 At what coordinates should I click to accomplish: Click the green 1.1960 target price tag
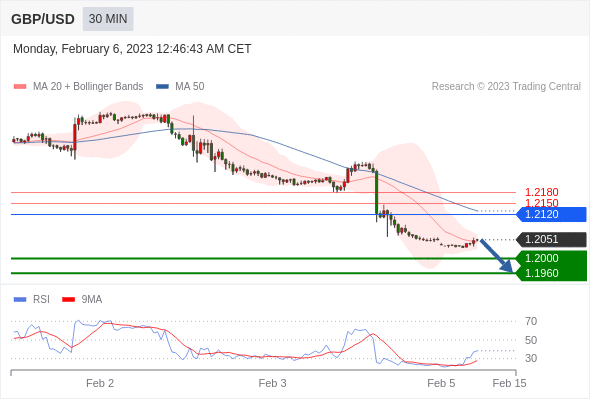[551, 273]
